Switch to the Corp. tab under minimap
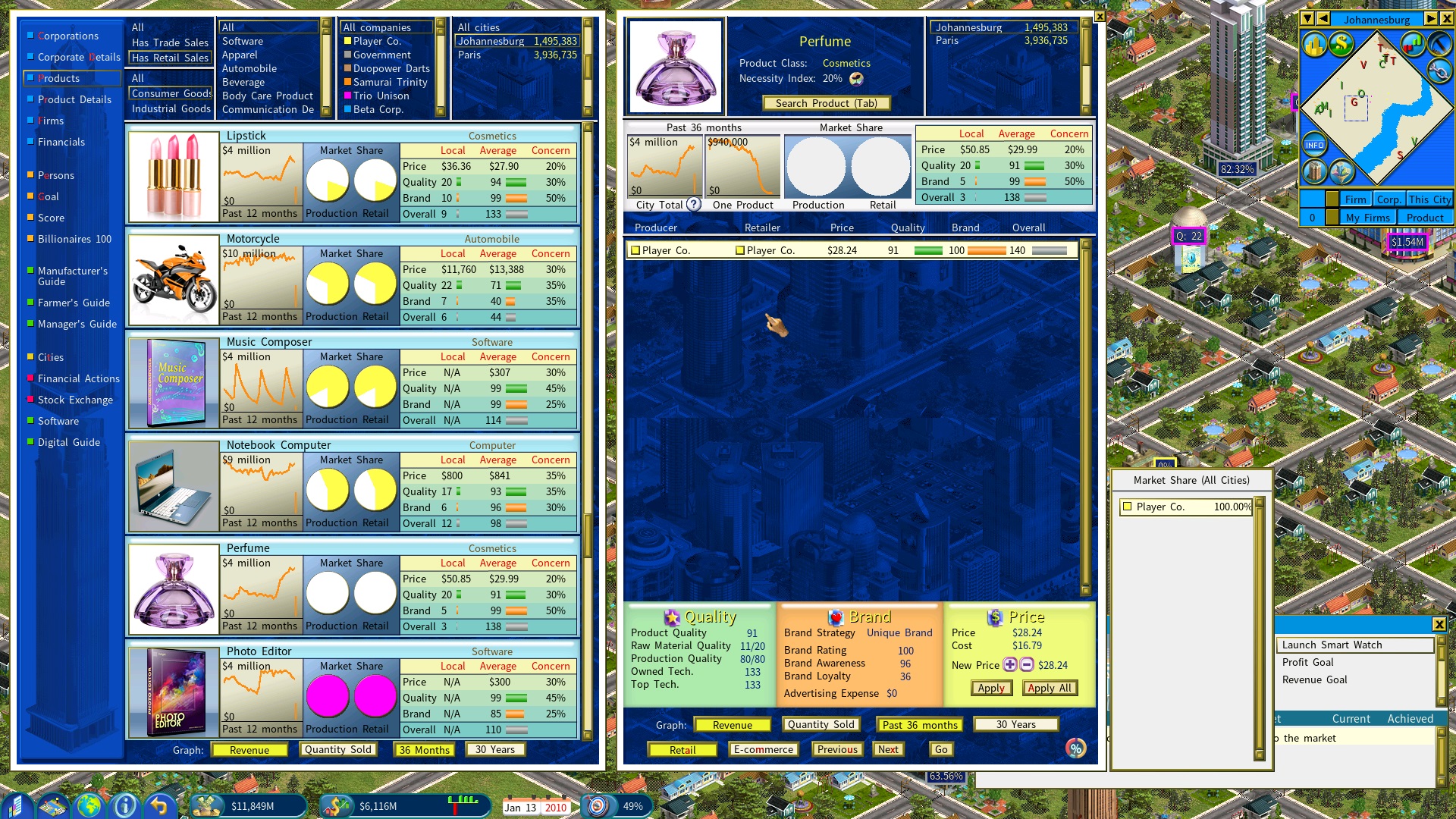This screenshot has width=1456, height=819. coord(1389,199)
